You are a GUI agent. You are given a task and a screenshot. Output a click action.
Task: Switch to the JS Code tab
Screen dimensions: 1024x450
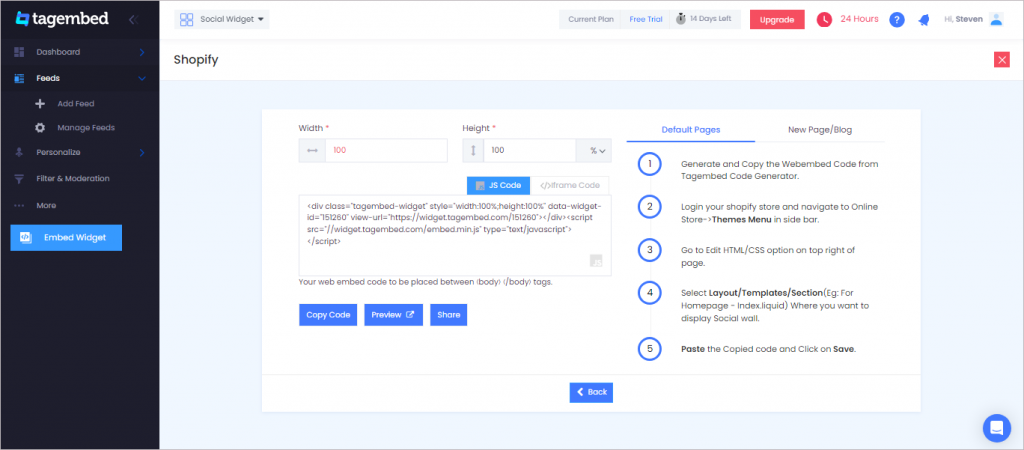point(499,185)
